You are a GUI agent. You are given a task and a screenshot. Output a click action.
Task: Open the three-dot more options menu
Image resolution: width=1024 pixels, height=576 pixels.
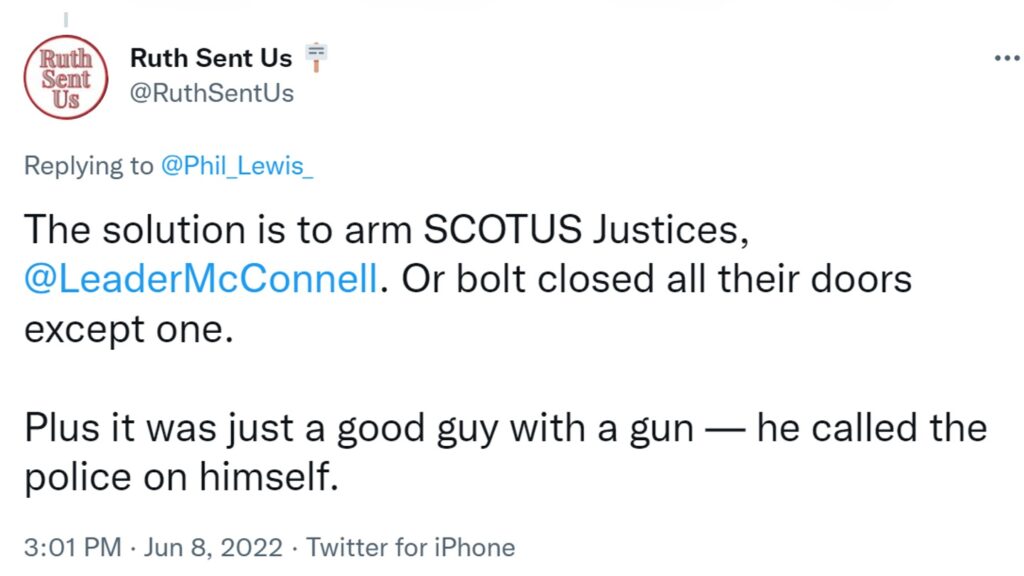(x=1007, y=59)
